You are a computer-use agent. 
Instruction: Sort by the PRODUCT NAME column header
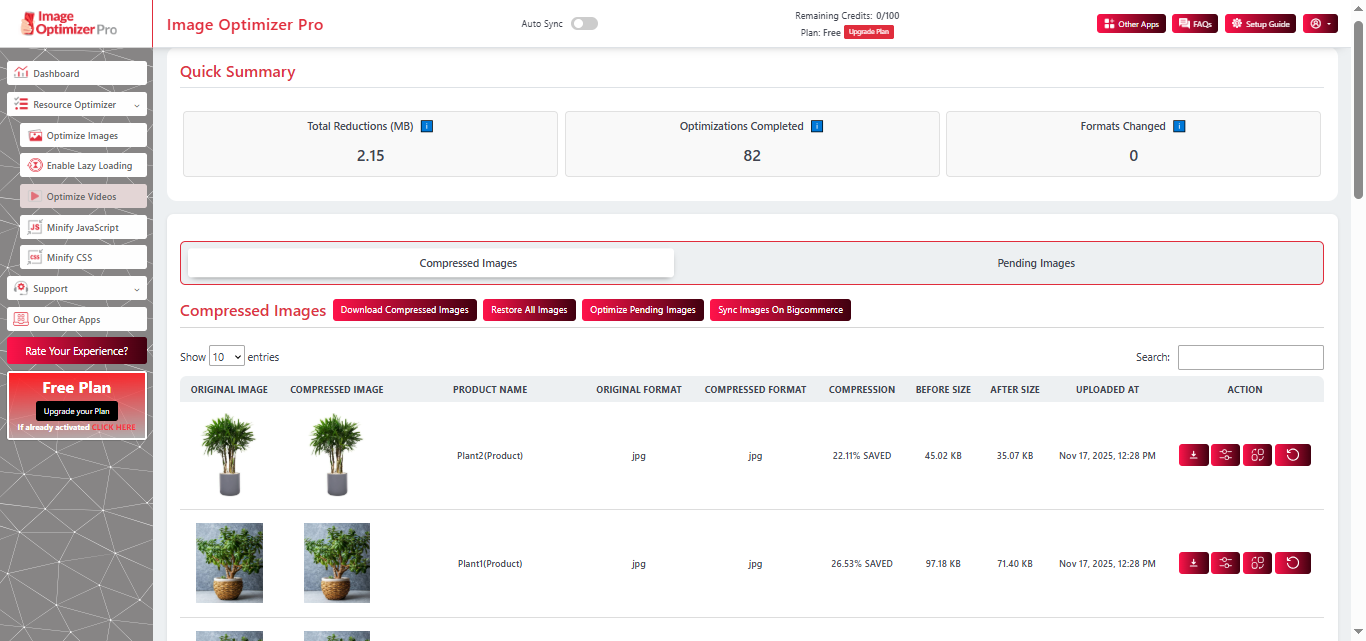pyautogui.click(x=490, y=390)
